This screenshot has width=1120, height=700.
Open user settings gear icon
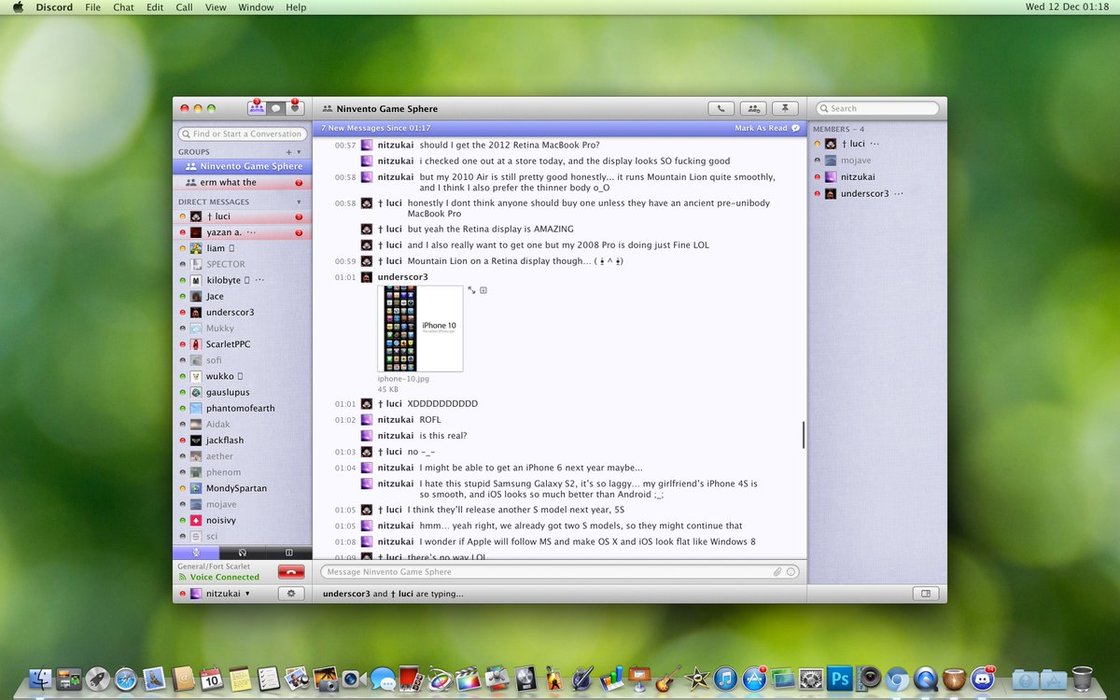click(291, 593)
